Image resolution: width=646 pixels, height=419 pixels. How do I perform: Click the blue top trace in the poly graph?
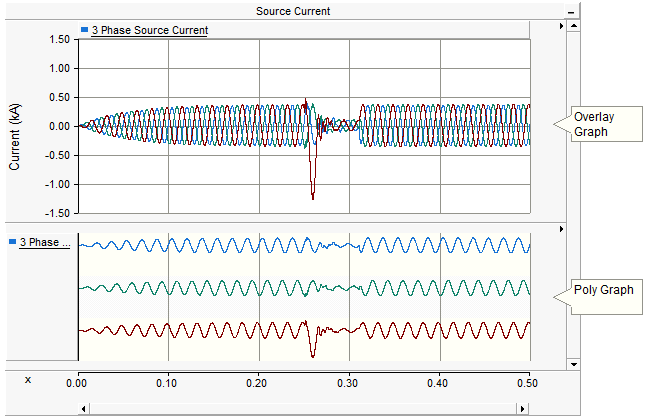click(200, 245)
